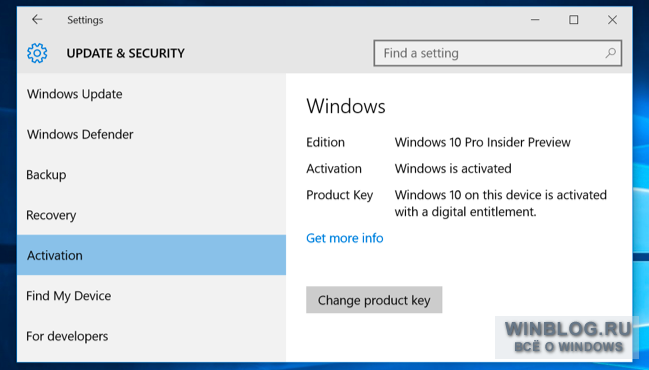Open Find My Device settings
This screenshot has height=370, width=649.
[x=151, y=296]
